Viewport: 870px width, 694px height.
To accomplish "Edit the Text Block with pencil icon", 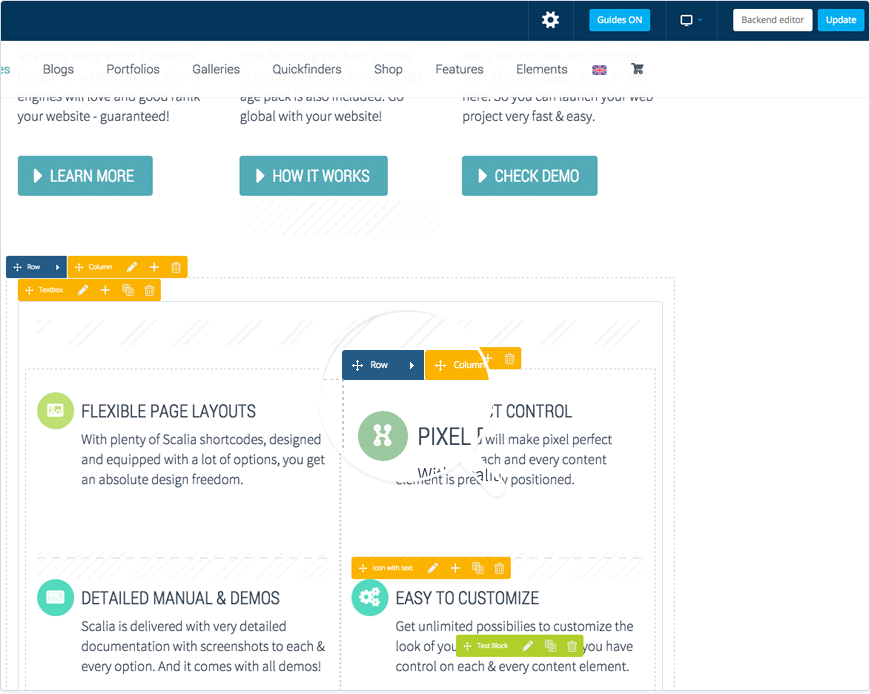I will click(528, 646).
